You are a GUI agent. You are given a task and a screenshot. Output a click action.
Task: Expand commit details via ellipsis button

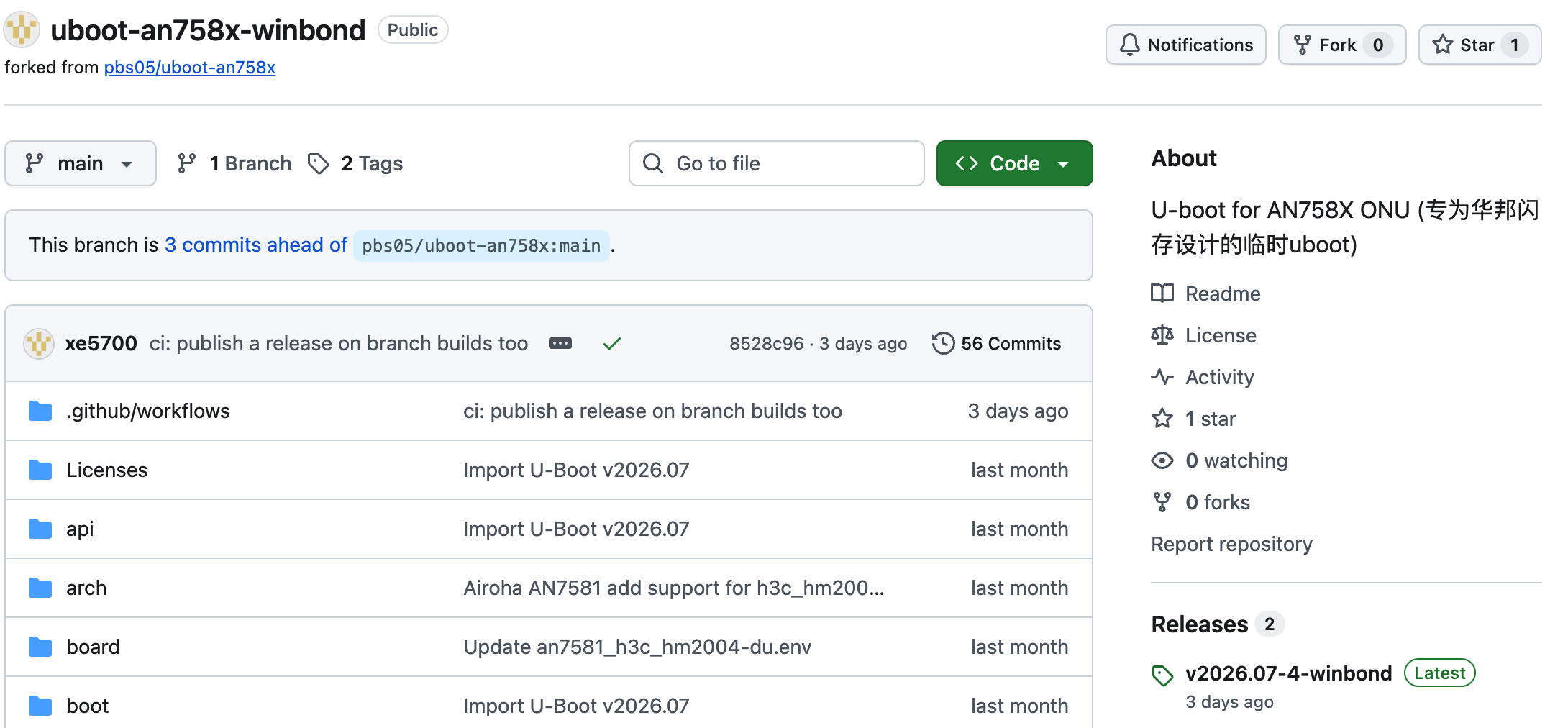(x=560, y=343)
